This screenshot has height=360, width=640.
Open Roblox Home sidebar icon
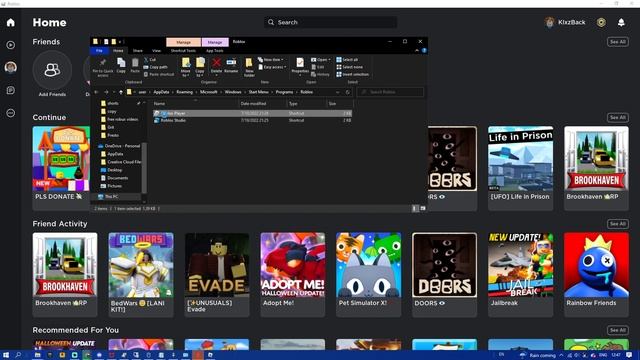tap(11, 22)
